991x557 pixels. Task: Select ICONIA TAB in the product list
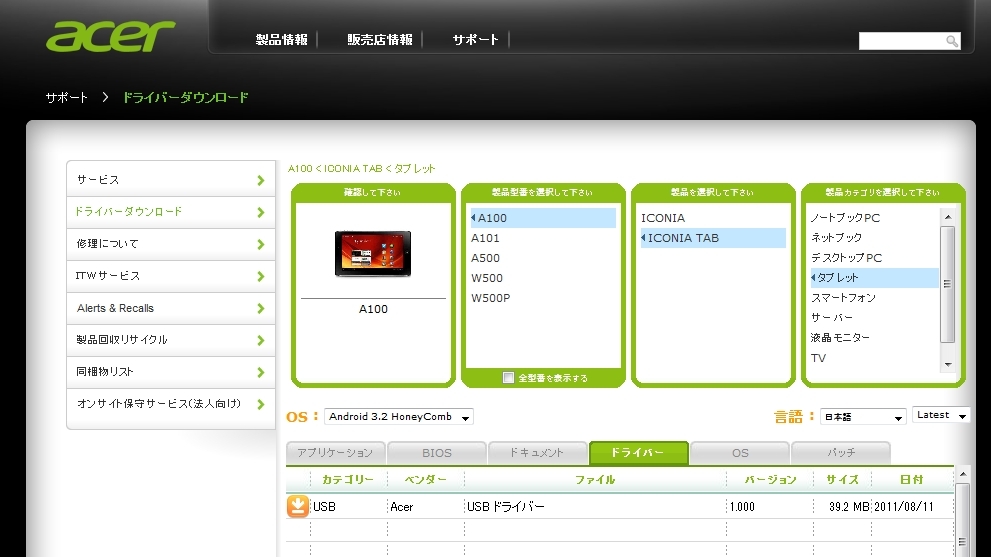pos(713,238)
